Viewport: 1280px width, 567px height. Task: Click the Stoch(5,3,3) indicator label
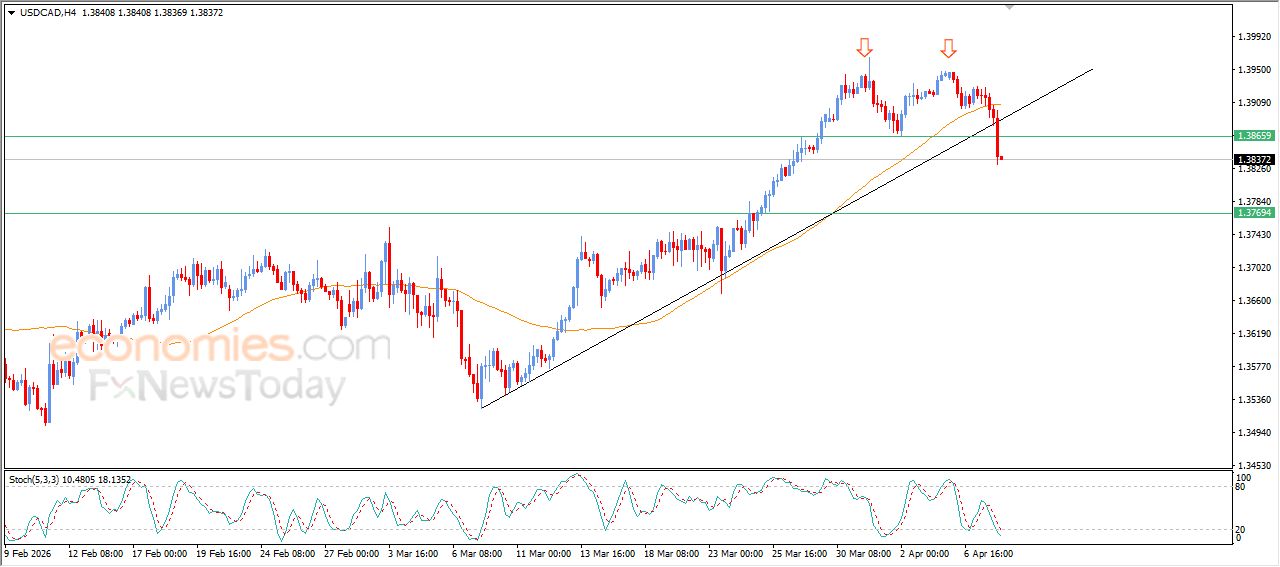[35, 480]
